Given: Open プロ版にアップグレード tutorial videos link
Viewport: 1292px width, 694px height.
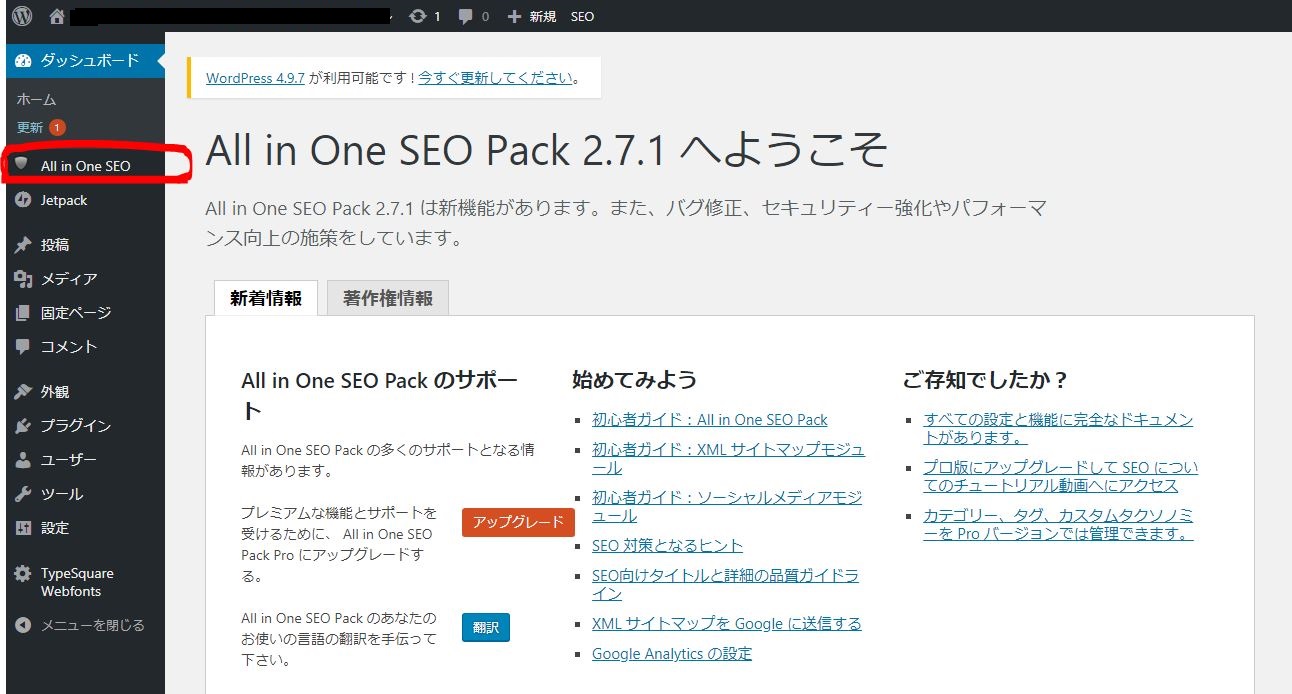Looking at the screenshot, I should tap(1061, 477).
